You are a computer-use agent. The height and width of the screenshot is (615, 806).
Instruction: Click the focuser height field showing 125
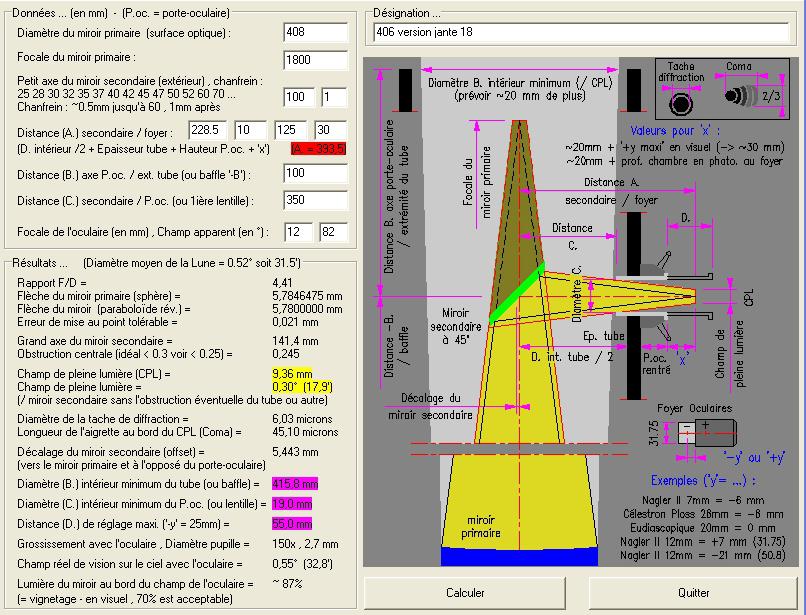coord(290,130)
